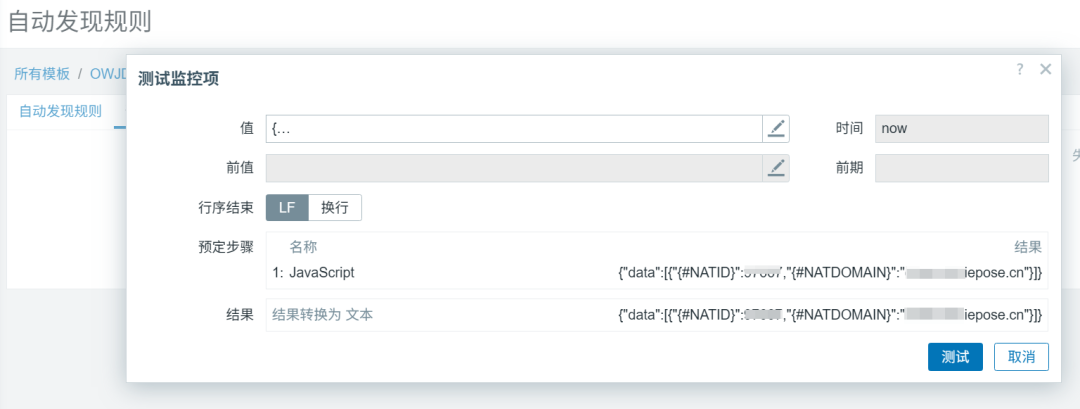Open the pencil editor for 值
Screen dimensions: 1080x409
(x=776, y=128)
